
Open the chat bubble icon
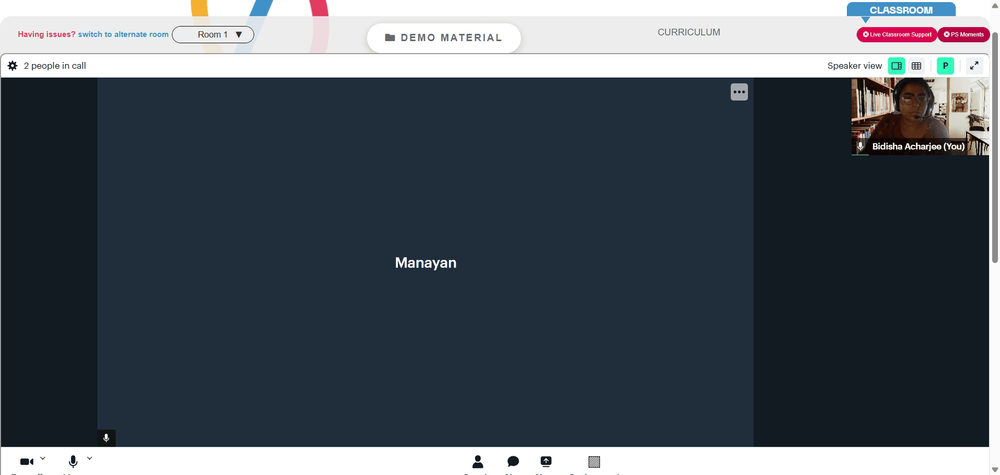[x=513, y=462]
